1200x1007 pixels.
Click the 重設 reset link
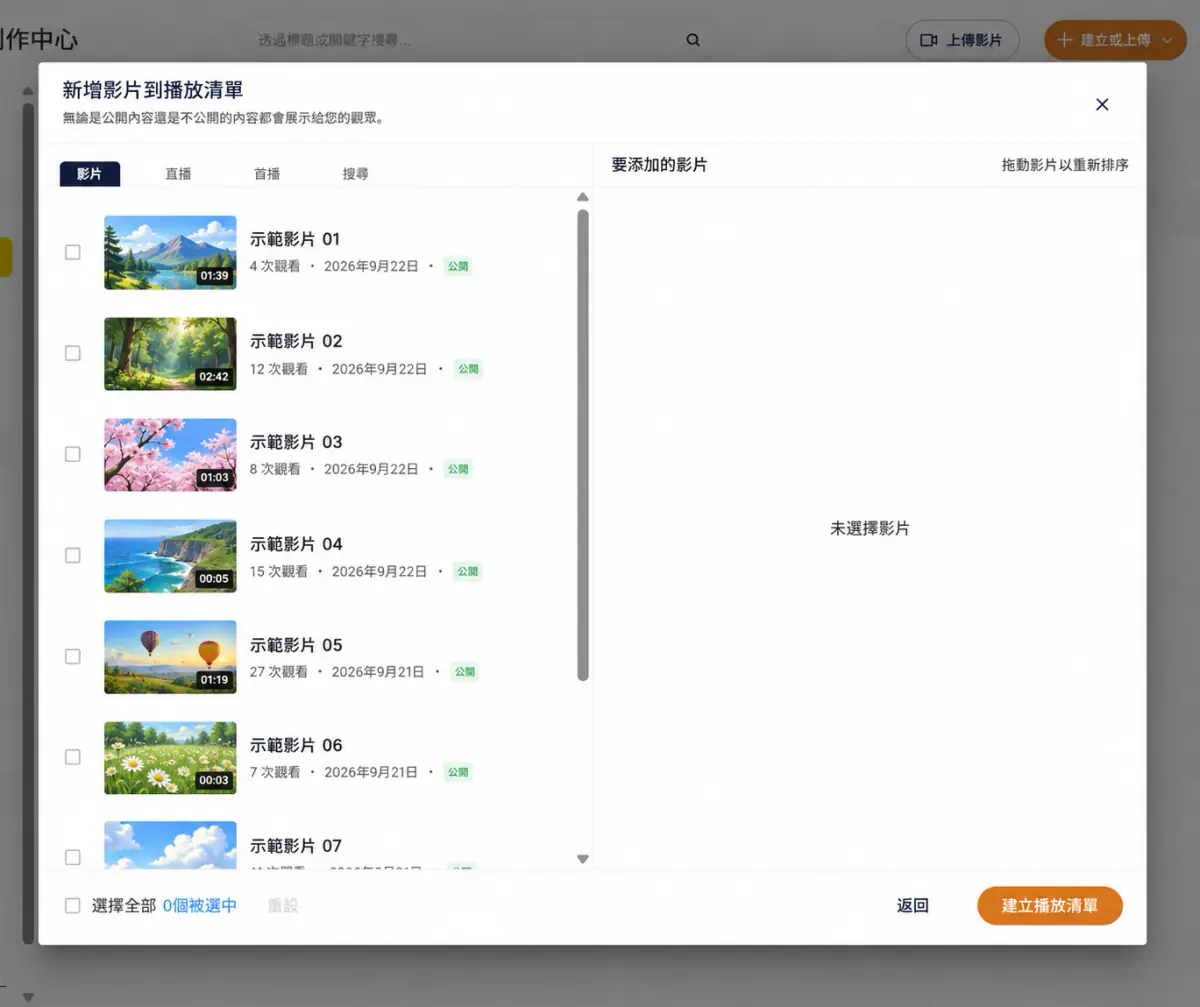coord(283,905)
